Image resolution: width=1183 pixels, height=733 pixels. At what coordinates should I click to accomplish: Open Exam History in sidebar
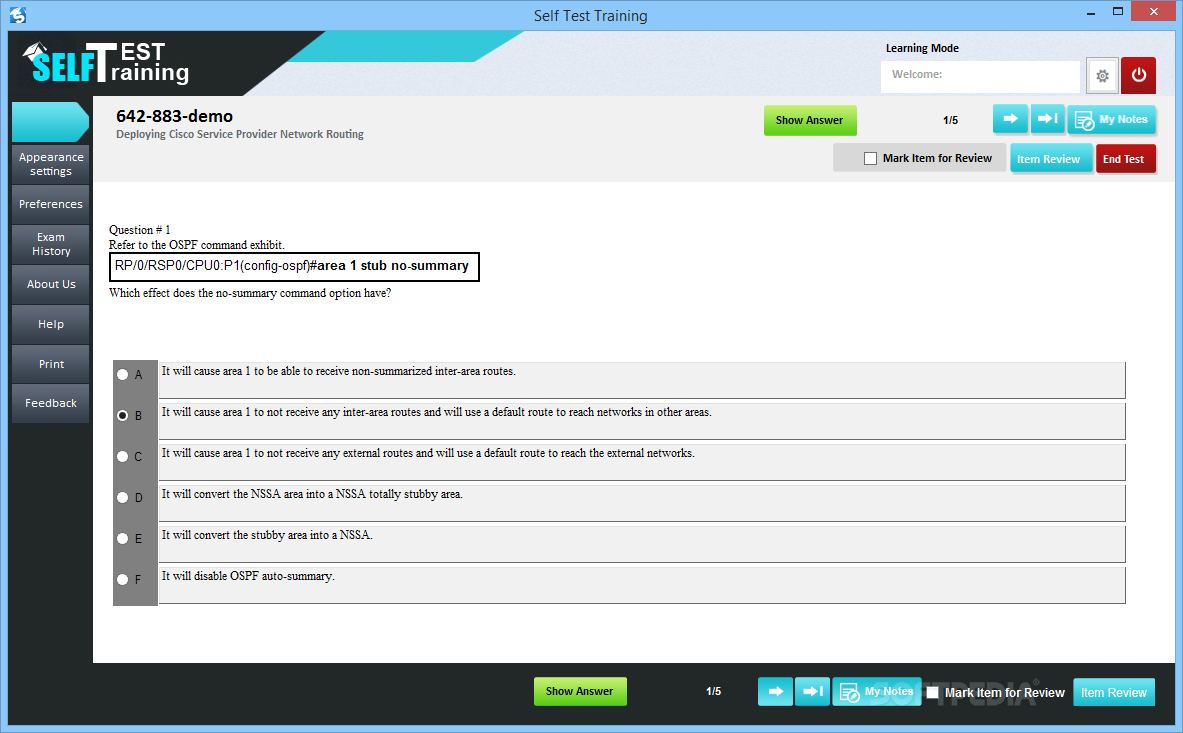51,244
